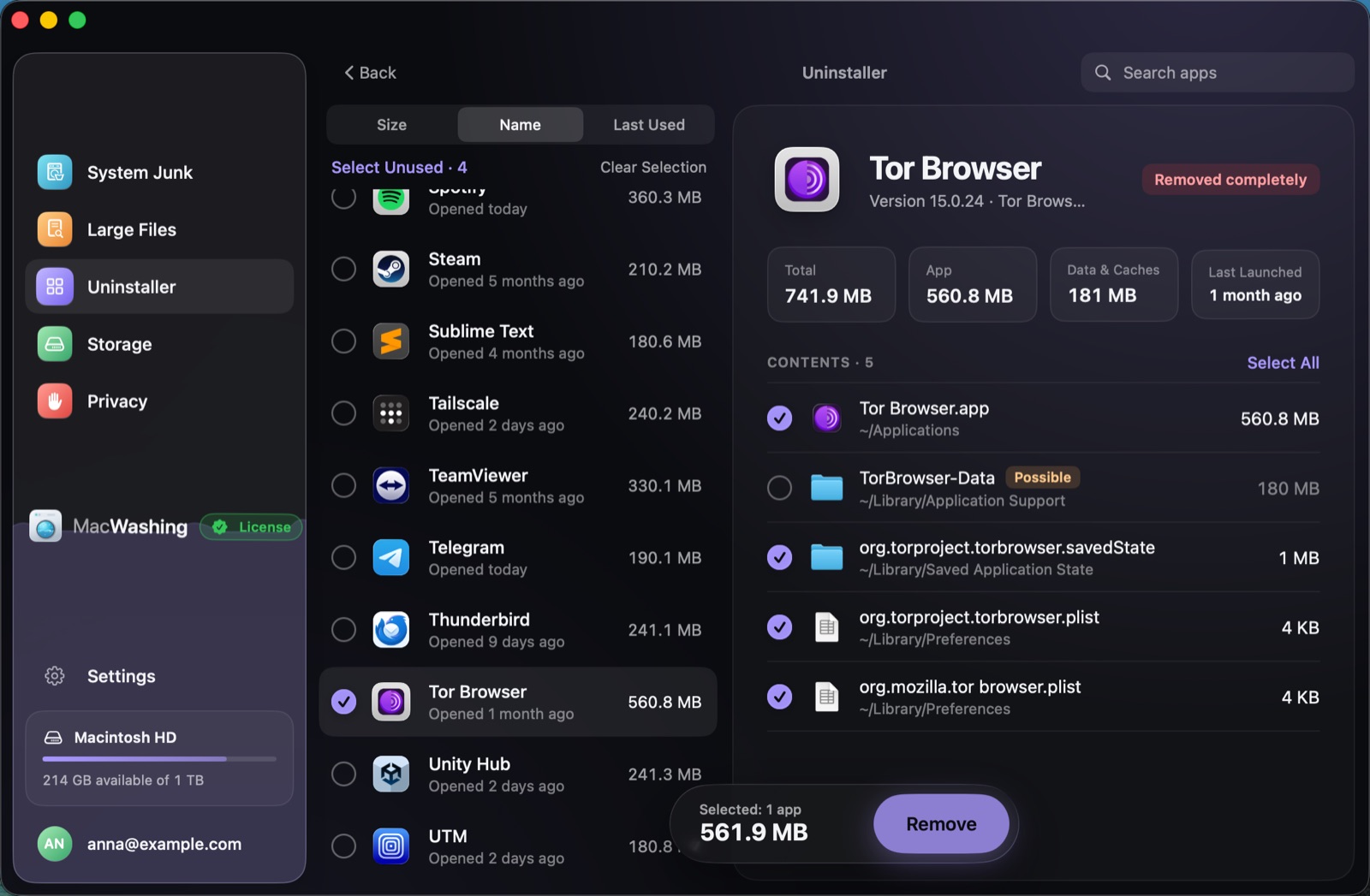Click the Possible tag on TorBrowser-Data
This screenshot has height=896, width=1370.
[x=1042, y=478]
